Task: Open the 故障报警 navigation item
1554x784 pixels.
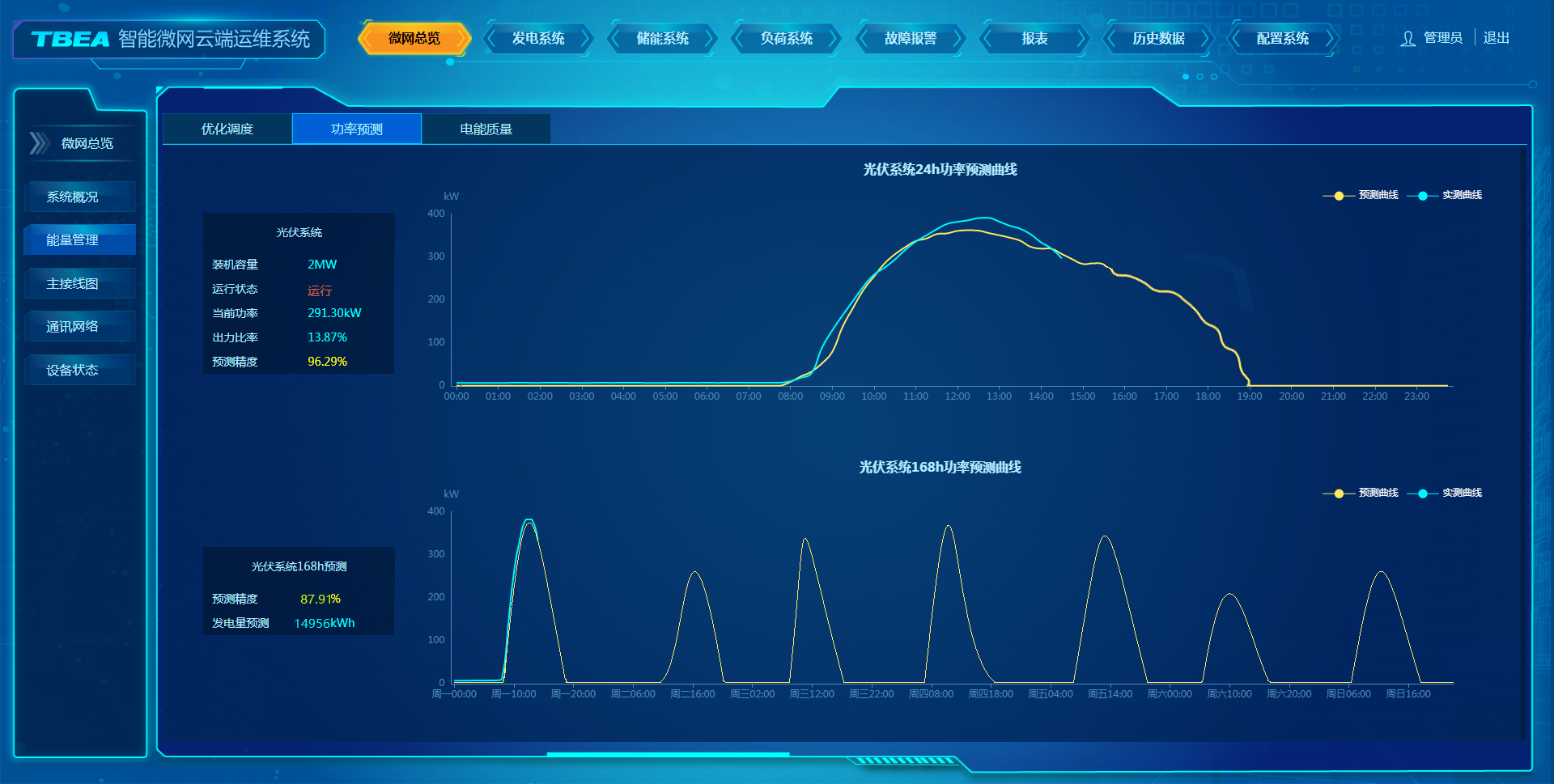Action: click(x=911, y=39)
